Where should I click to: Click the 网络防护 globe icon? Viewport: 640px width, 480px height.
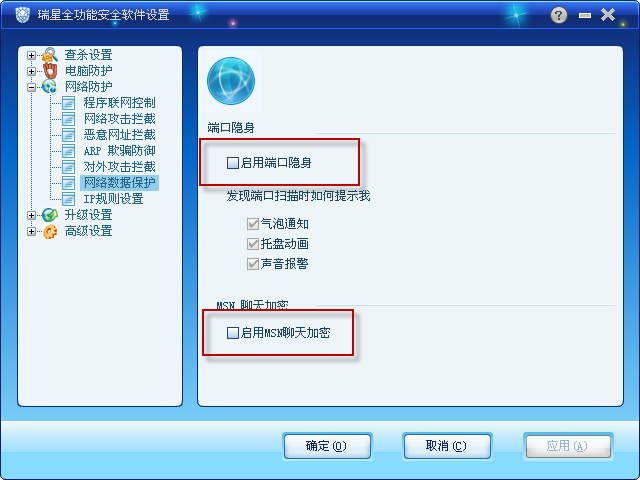coord(50,87)
